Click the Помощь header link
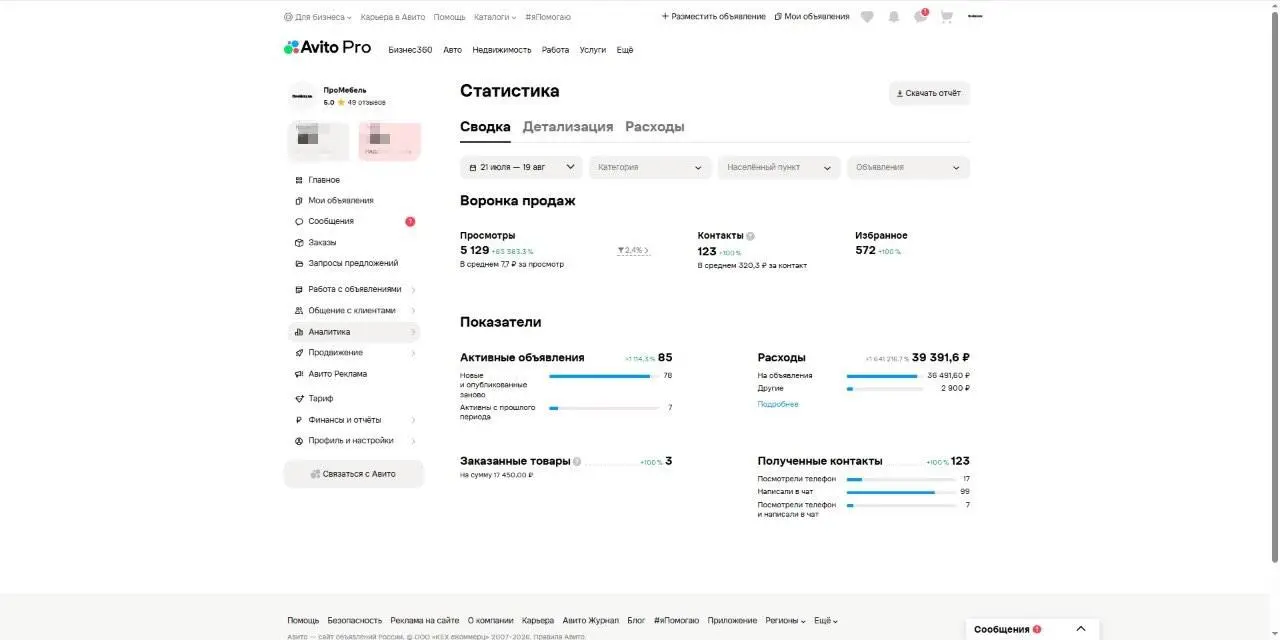 (x=450, y=17)
